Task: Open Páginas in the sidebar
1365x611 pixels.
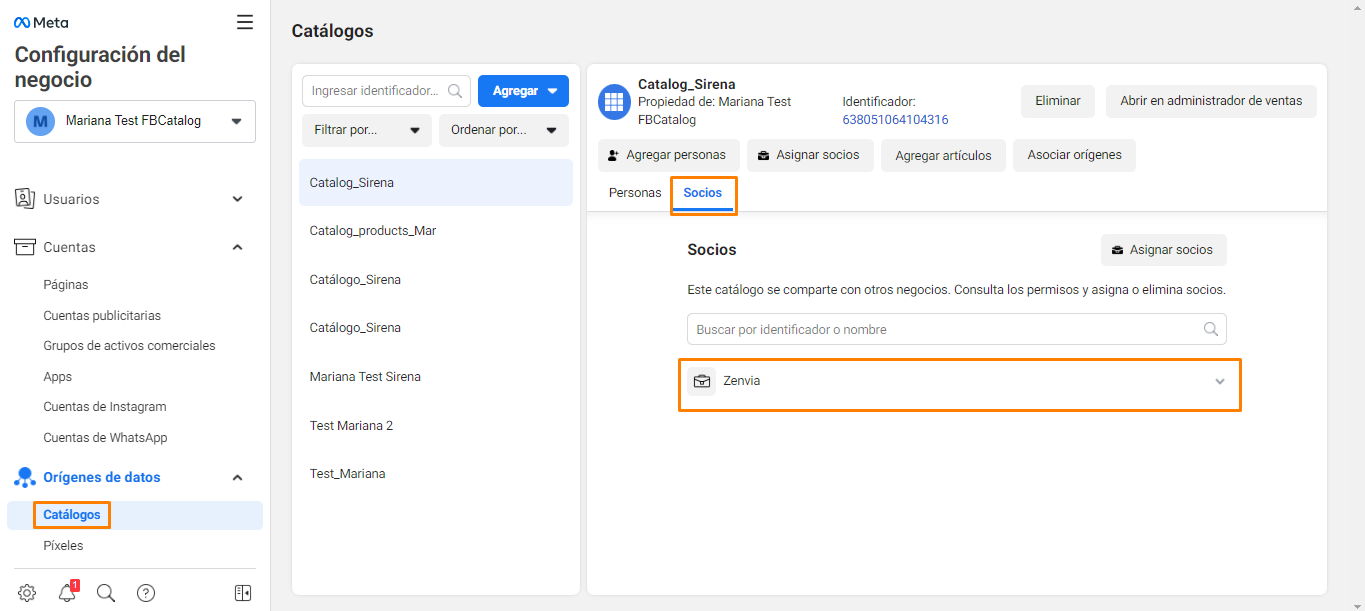Action: click(x=66, y=285)
